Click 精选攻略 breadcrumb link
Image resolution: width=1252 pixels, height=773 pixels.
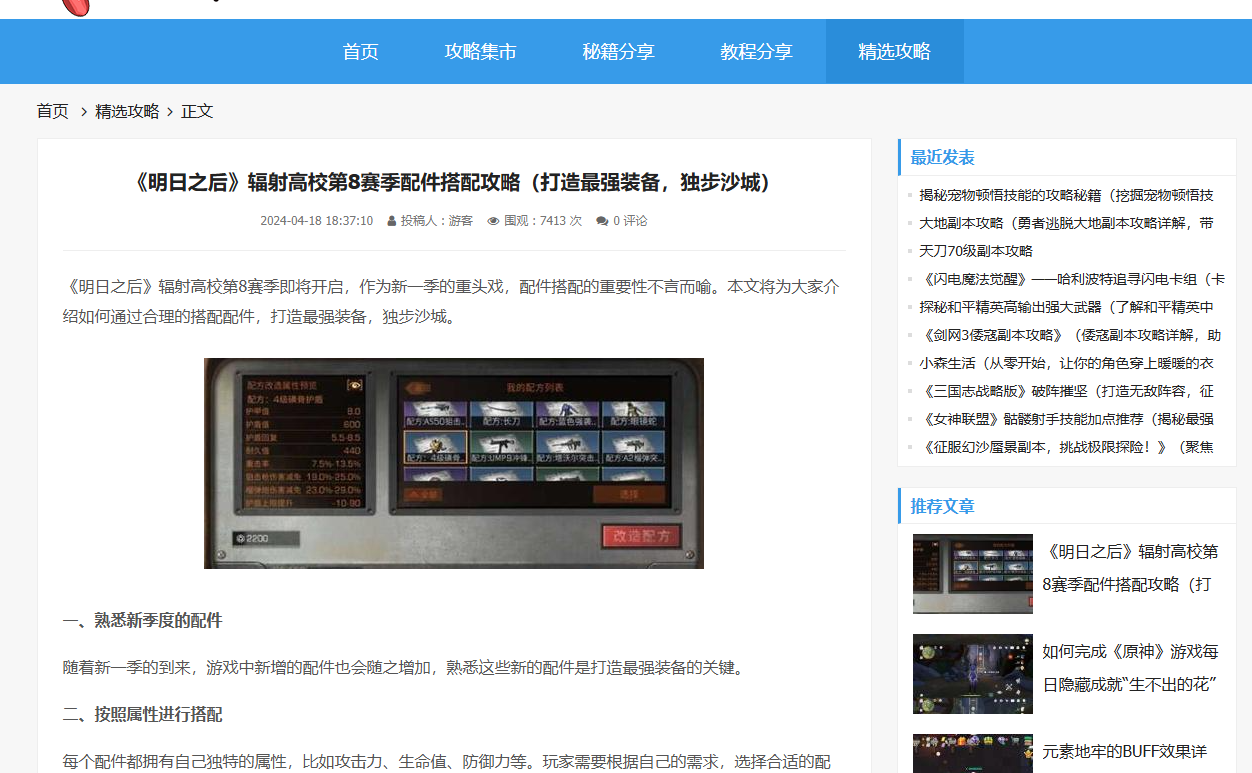[127, 112]
